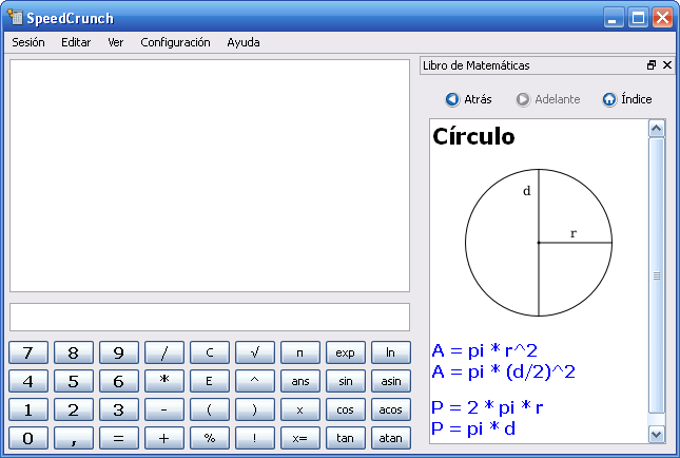This screenshot has width=680, height=458.
Task: Click the minus subtraction key
Action: click(164, 410)
